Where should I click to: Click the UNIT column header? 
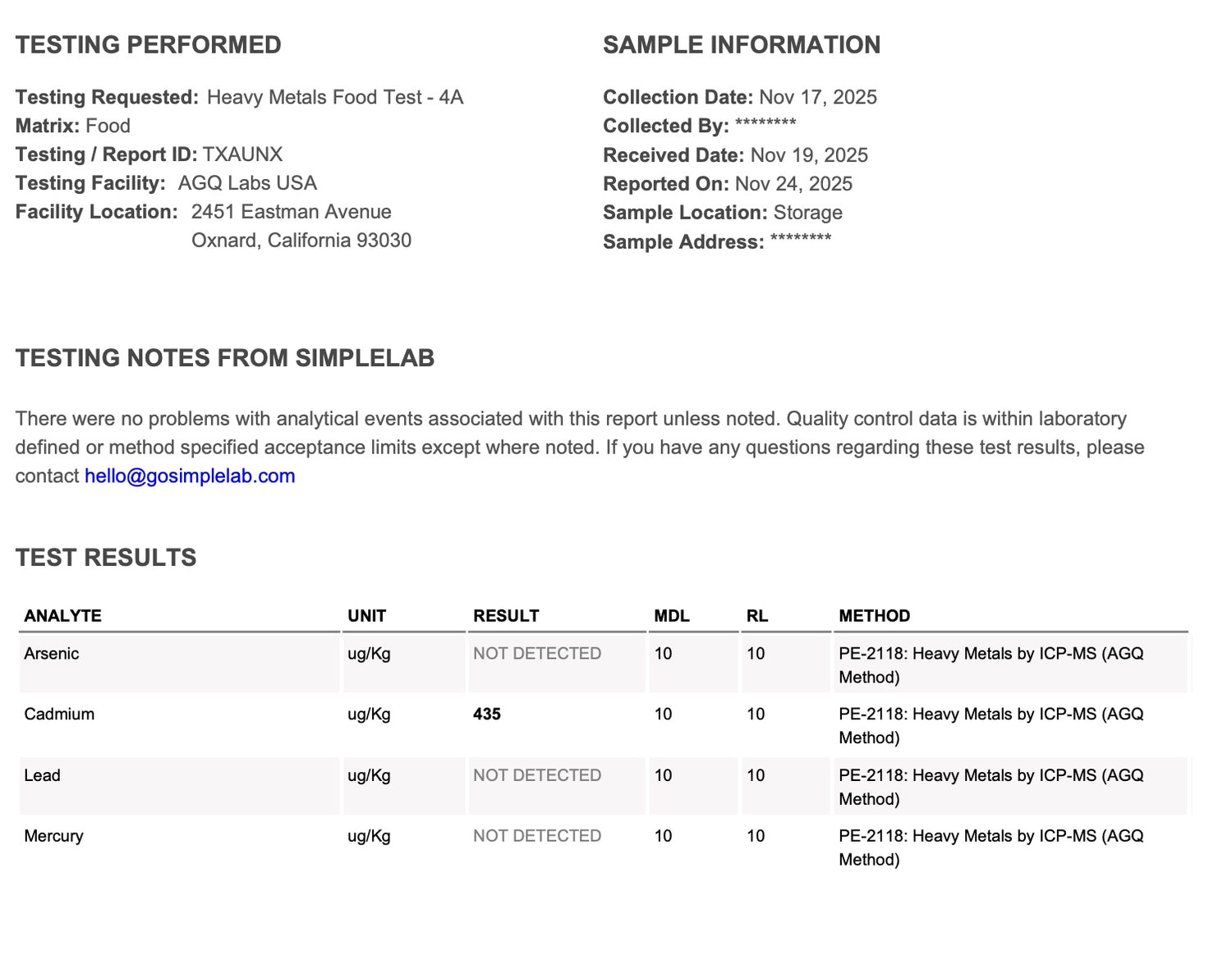366,616
